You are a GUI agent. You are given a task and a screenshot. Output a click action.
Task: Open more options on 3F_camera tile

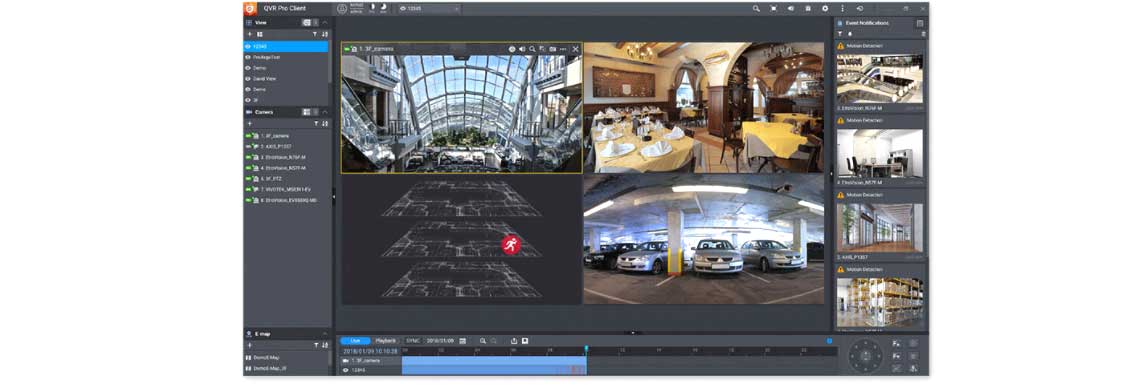pos(563,49)
